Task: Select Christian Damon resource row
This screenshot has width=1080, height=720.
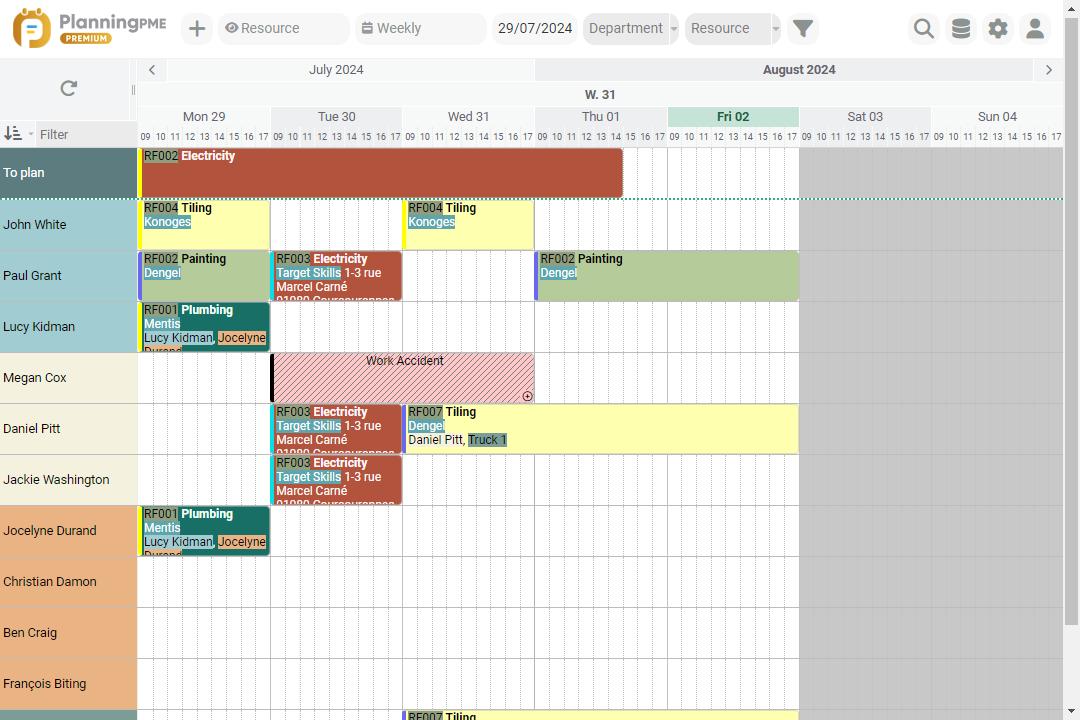Action: [68, 582]
